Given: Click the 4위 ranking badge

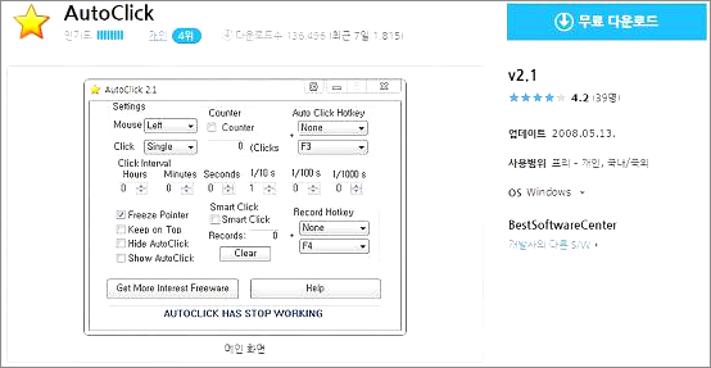Looking at the screenshot, I should coord(186,36).
